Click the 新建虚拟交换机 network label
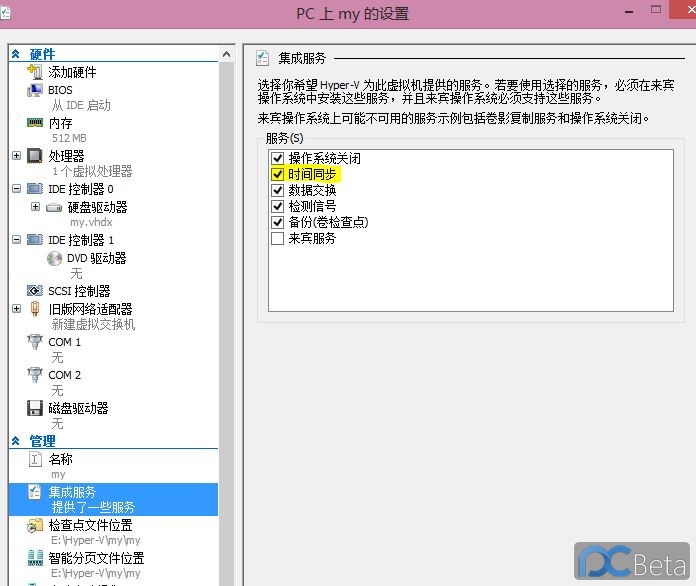Image resolution: width=696 pixels, height=586 pixels. click(93, 325)
